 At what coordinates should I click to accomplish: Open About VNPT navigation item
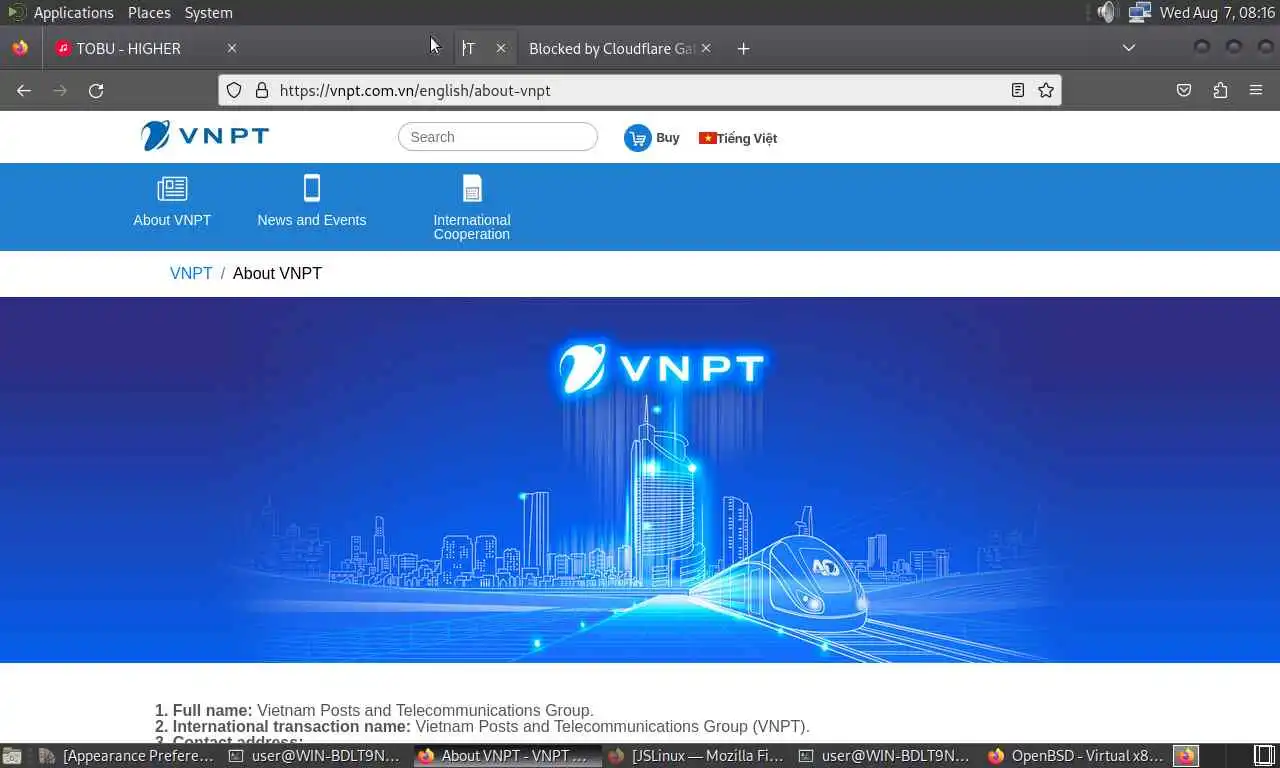tap(172, 220)
